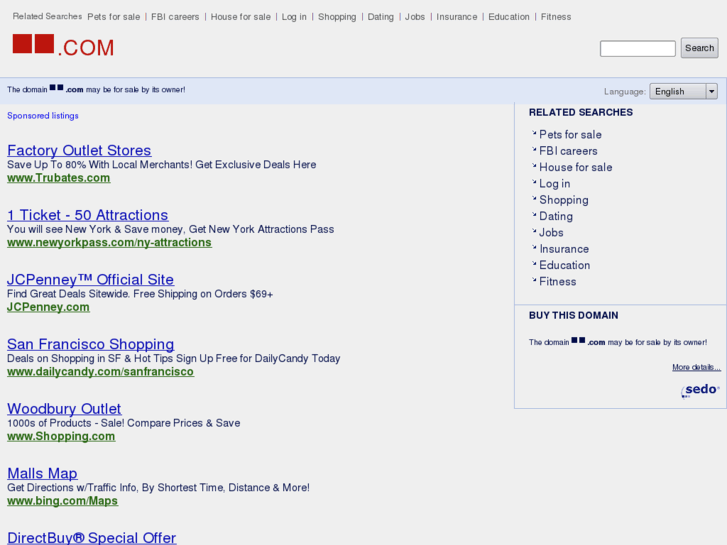This screenshot has height=545, width=727.
Task: Choose Insurance in the top related searches bar
Action: point(457,17)
